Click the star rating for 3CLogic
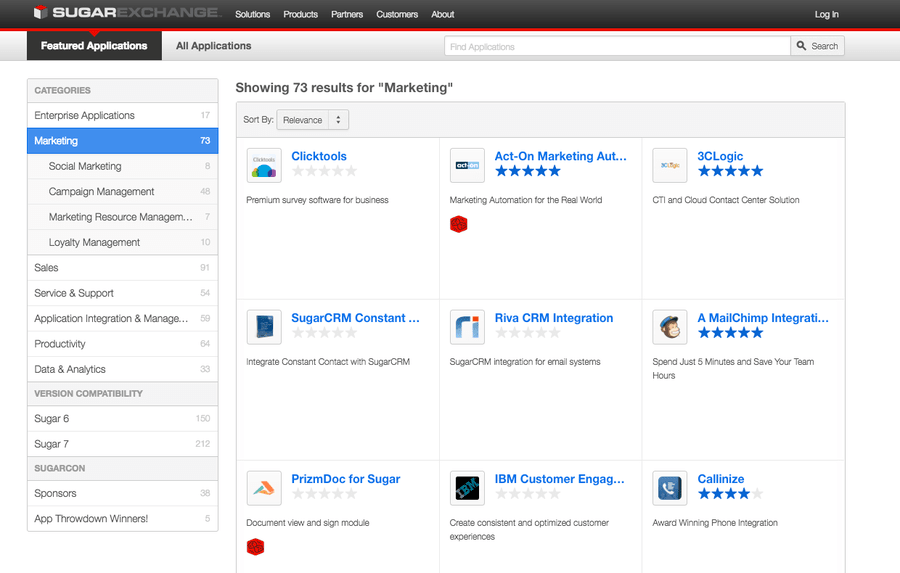900x573 pixels. coord(731,171)
